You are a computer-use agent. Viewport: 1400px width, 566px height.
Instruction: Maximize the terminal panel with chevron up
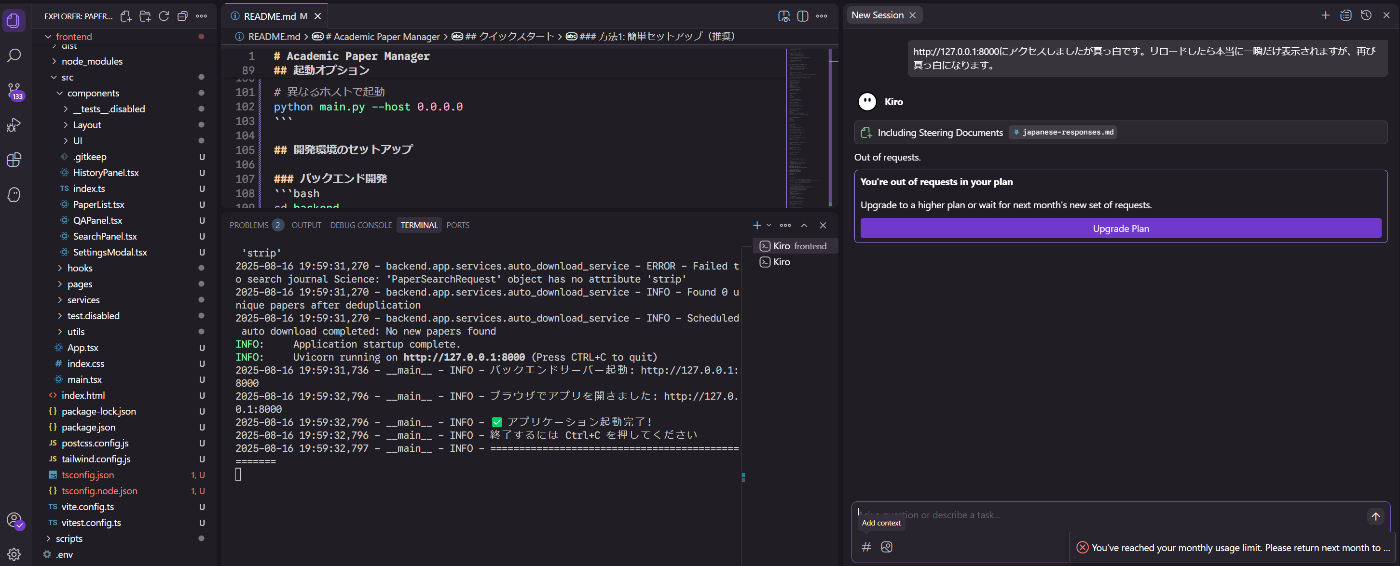804,225
